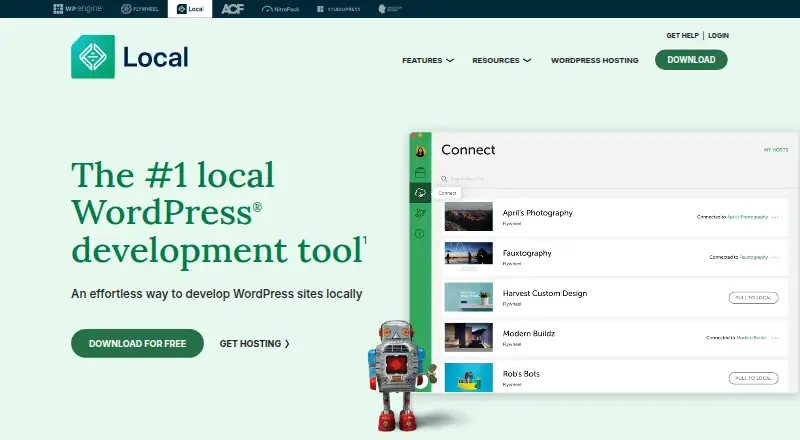Click the toy robot mascot image
800x440 pixels.
pos(402,375)
